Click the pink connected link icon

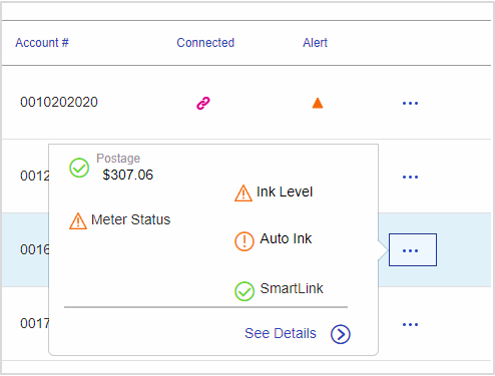click(x=203, y=103)
